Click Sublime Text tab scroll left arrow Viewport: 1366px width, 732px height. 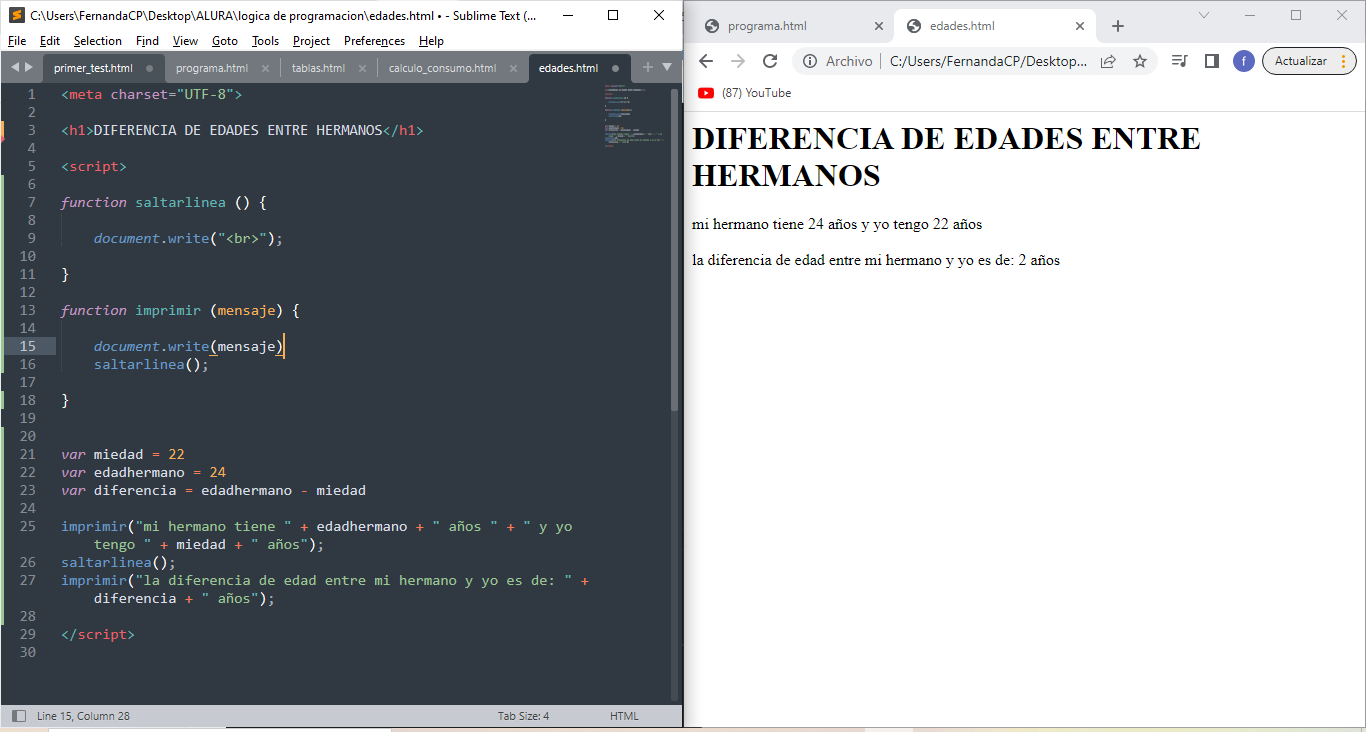15,67
